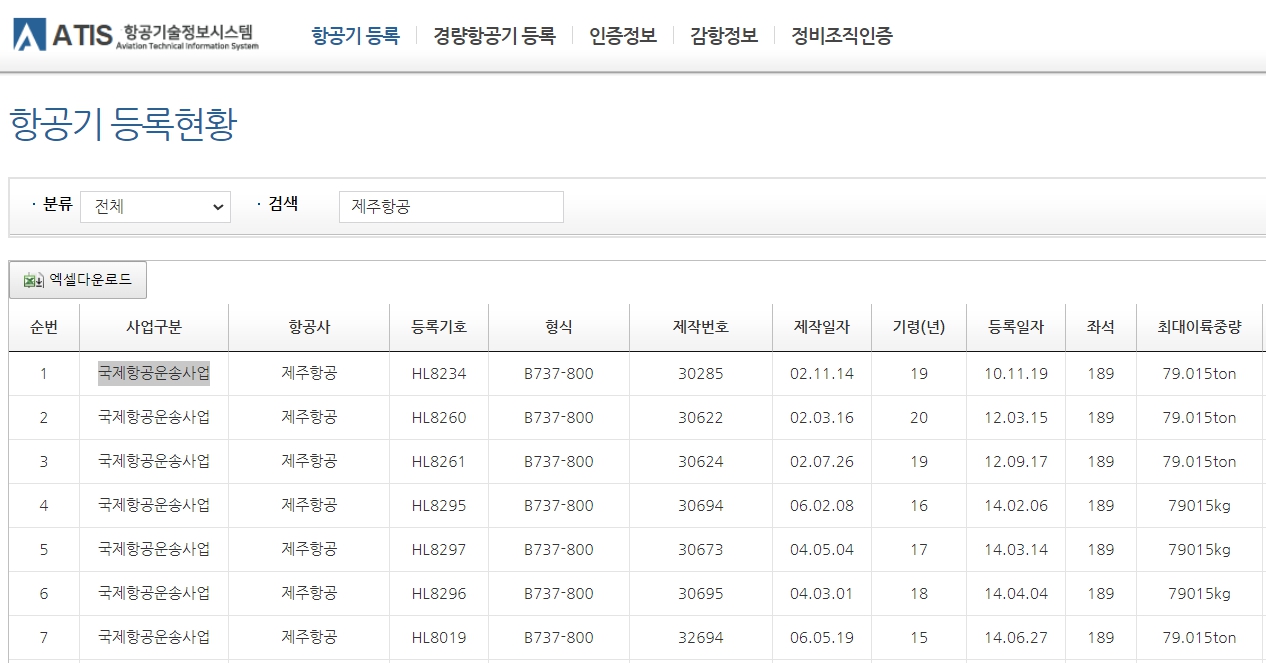Viewport: 1266px width, 663px height.
Task: Select the B737-800 cell for HL8295
Action: [557, 505]
